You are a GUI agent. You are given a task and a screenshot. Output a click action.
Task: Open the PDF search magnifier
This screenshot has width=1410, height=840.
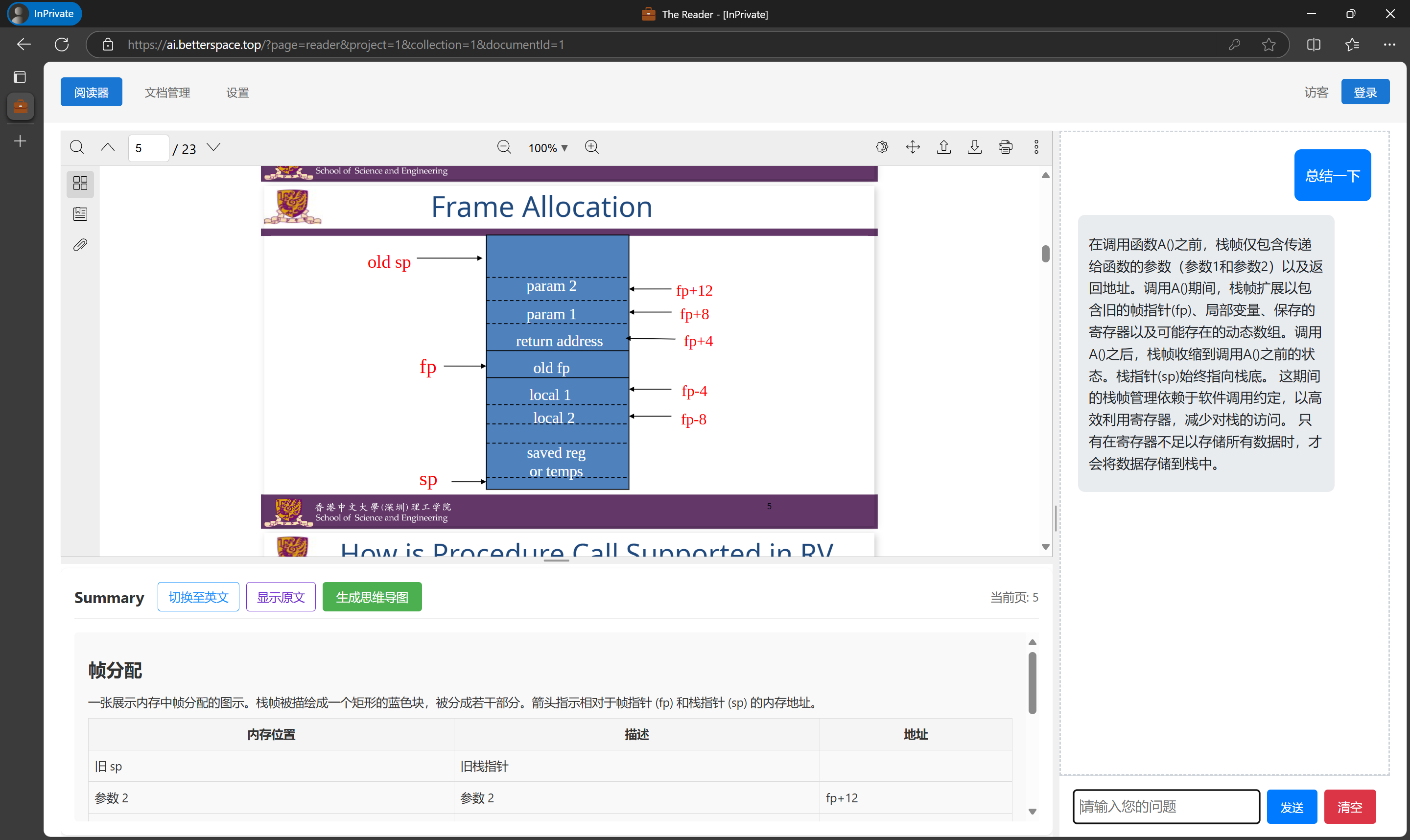[77, 148]
